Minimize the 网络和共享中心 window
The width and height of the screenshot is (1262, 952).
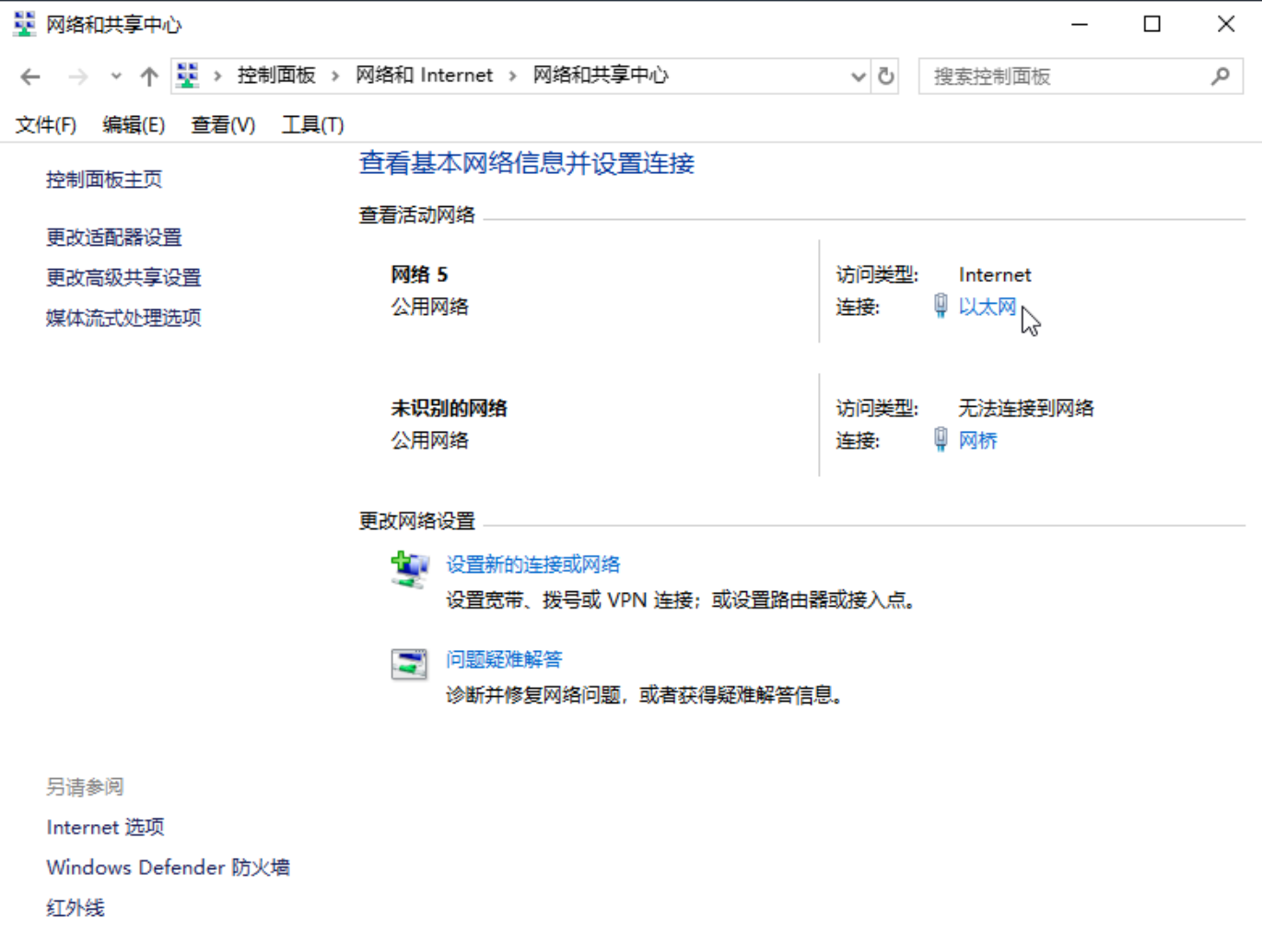1080,24
